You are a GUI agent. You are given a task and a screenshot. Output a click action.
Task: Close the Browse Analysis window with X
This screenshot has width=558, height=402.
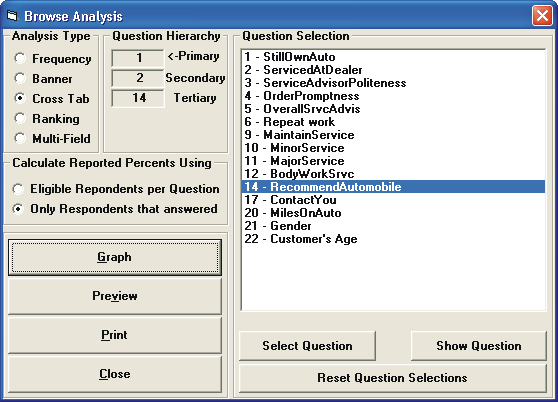tap(542, 16)
